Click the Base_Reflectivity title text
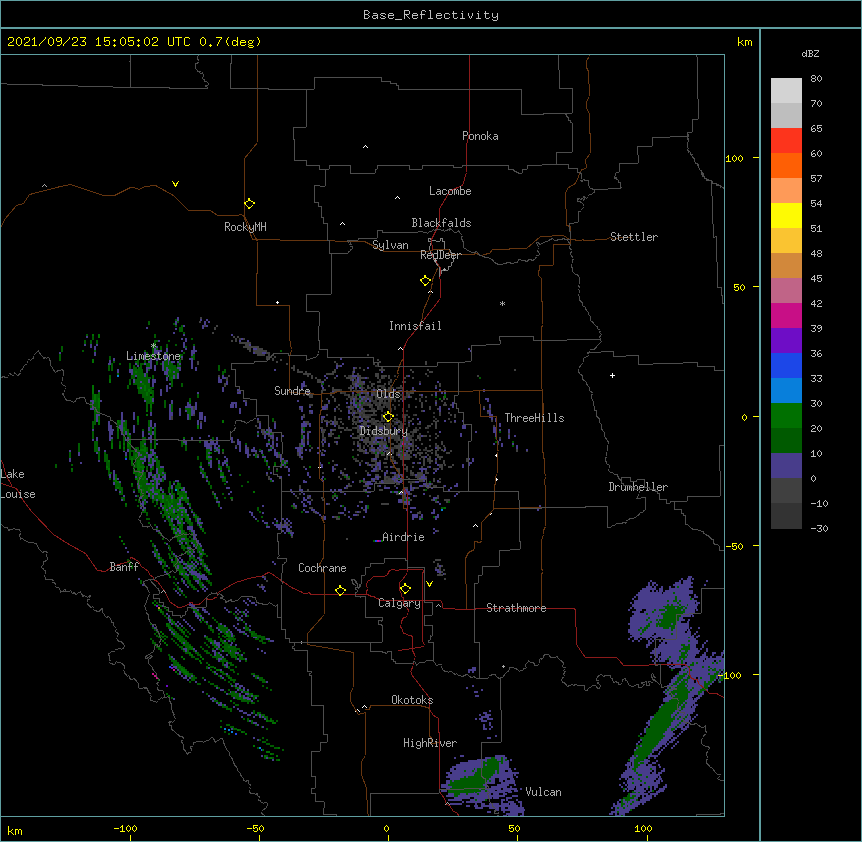 pyautogui.click(x=431, y=15)
